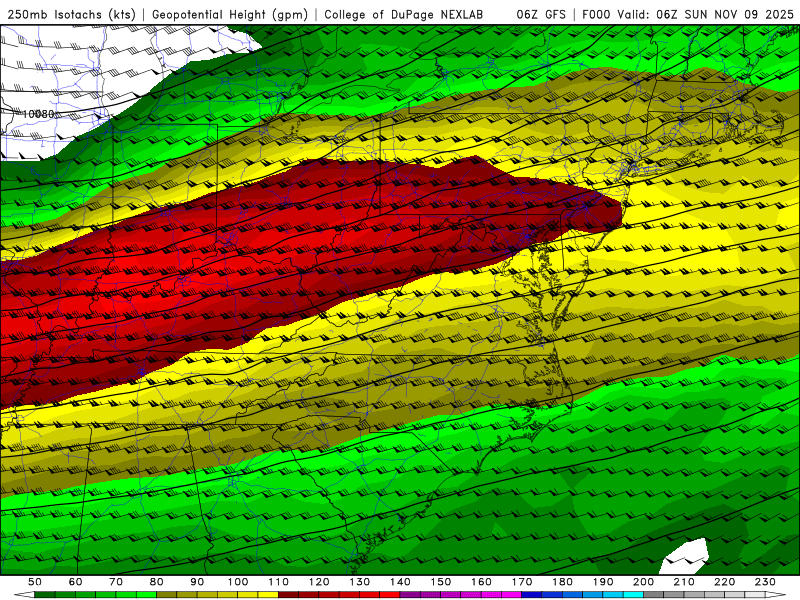Click the '60' value on the color scale
The width and height of the screenshot is (800, 600).
[76, 582]
